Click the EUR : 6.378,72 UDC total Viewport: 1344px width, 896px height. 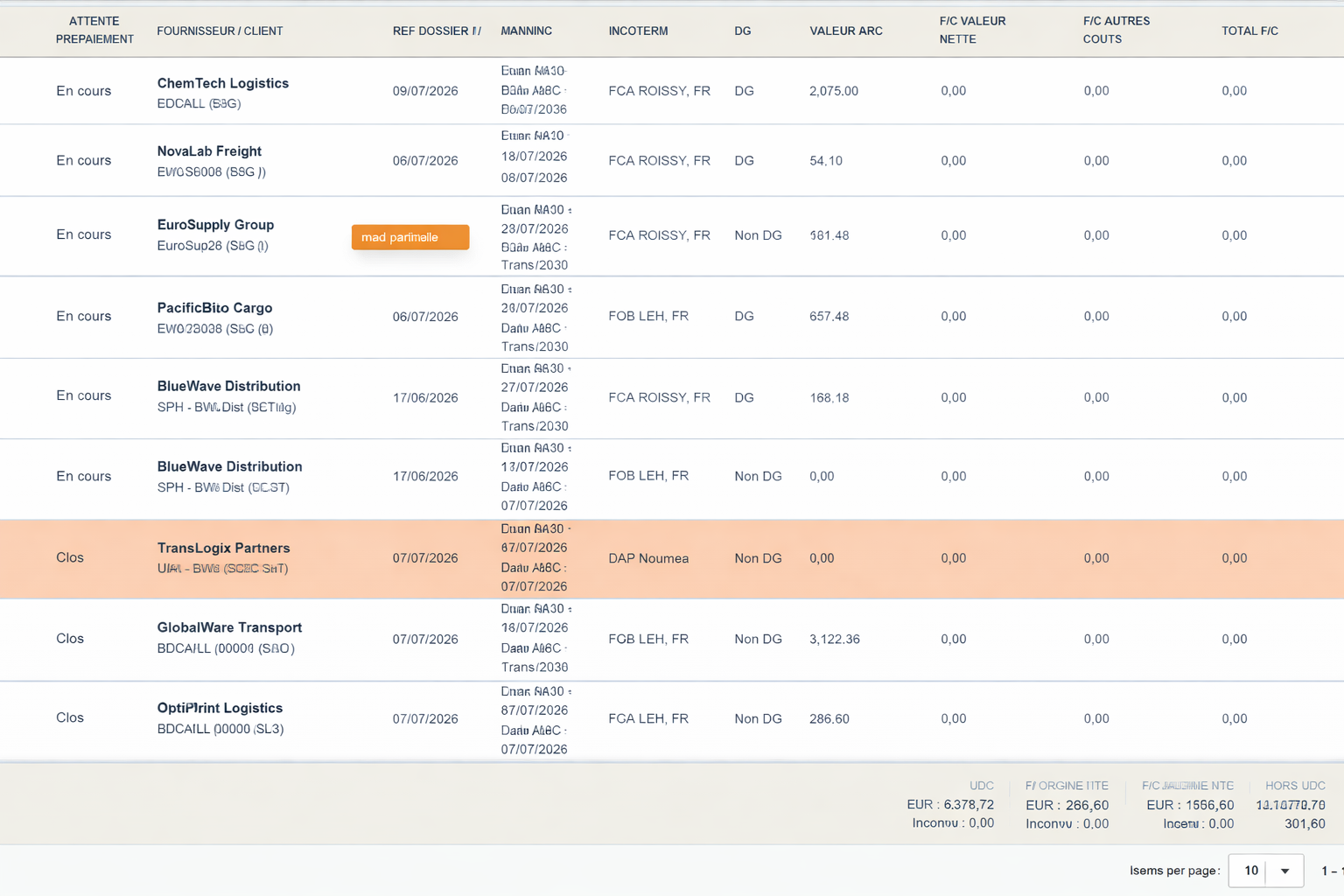(x=950, y=805)
